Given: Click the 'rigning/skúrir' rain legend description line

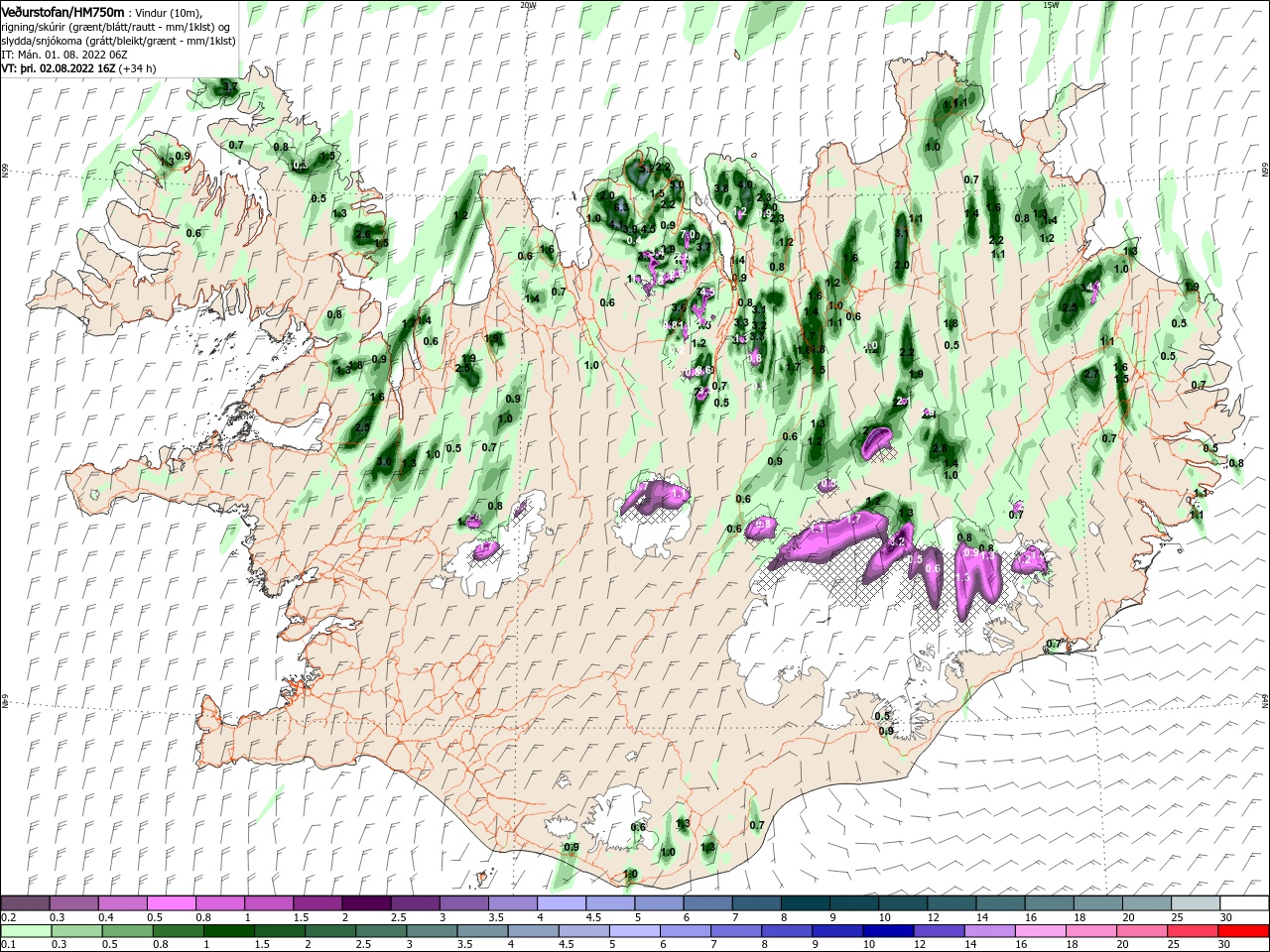Looking at the screenshot, I should coord(115,27).
